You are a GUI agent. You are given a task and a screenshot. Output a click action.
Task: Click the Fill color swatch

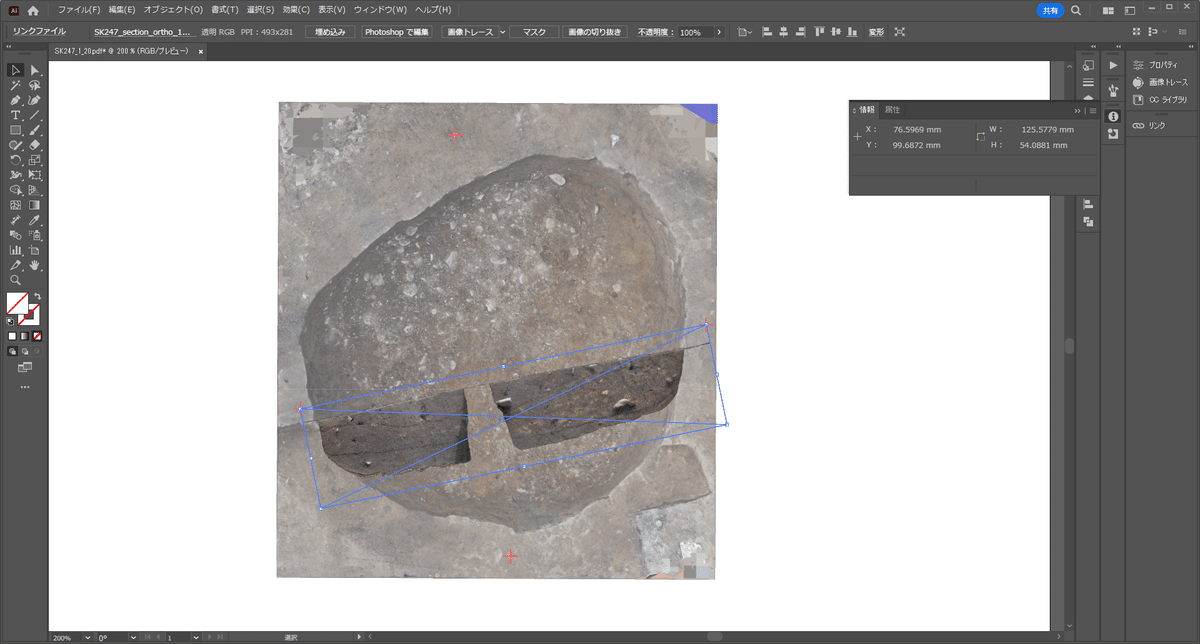click(18, 303)
